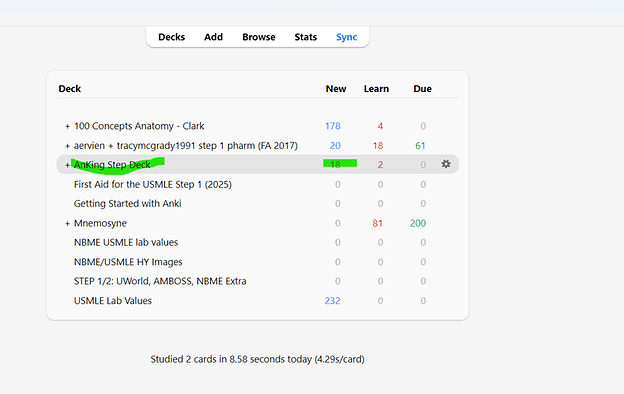Image resolution: width=624 pixels, height=394 pixels.
Task: Open the NBME/USMLE HY Images deck
Action: [x=128, y=262]
